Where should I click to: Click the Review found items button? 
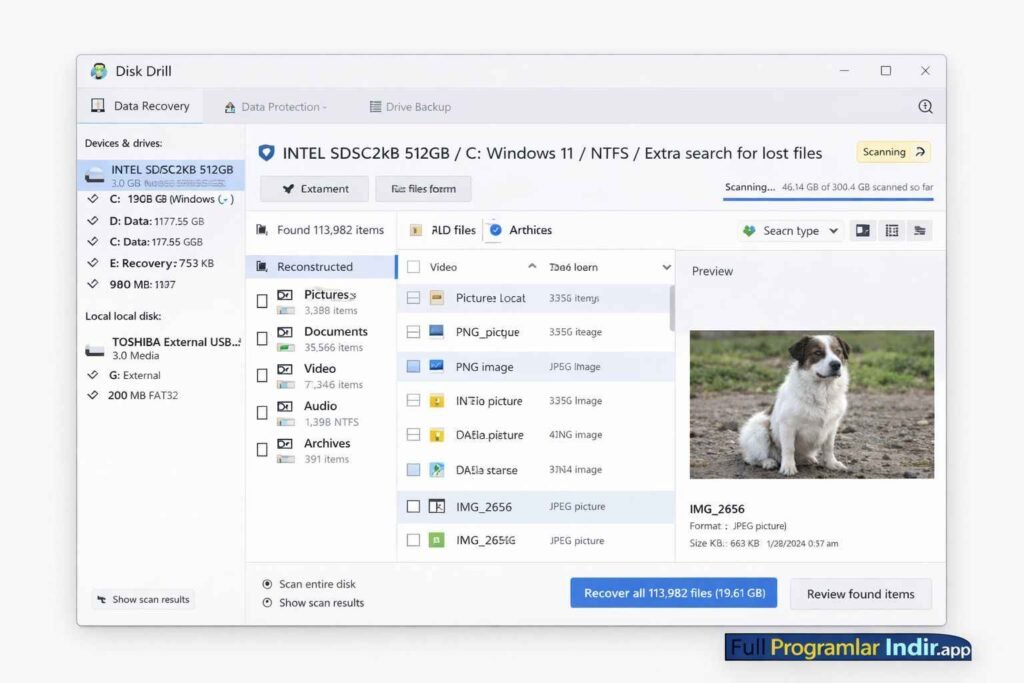click(x=860, y=594)
